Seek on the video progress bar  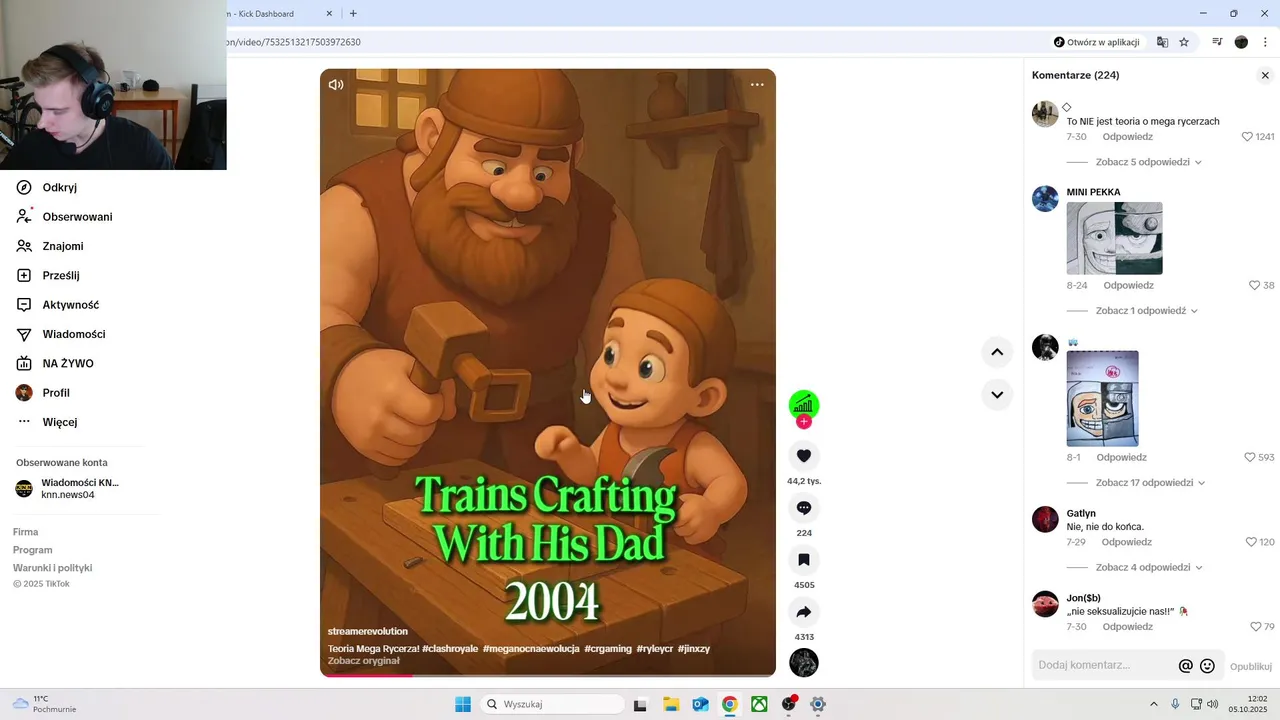coord(548,675)
